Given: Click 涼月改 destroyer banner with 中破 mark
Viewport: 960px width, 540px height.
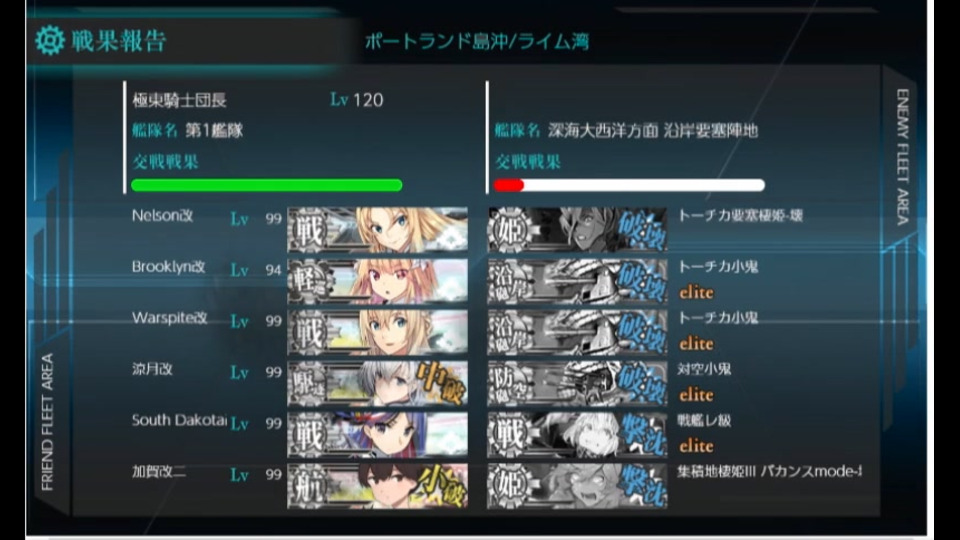Looking at the screenshot, I should [378, 383].
